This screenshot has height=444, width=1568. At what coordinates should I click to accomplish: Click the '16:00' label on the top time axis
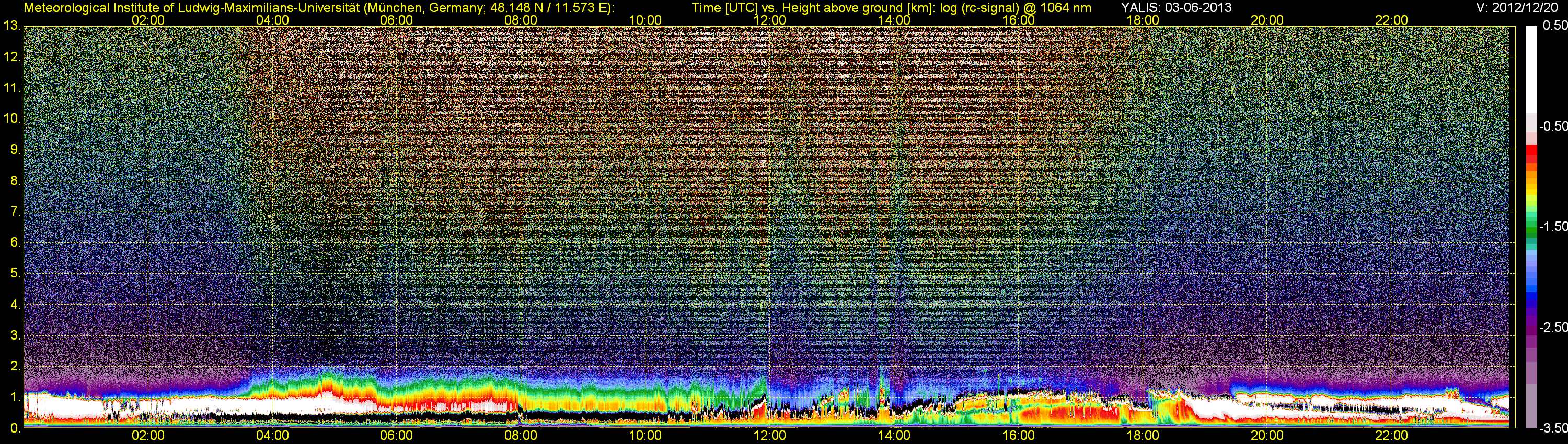pyautogui.click(x=1018, y=20)
